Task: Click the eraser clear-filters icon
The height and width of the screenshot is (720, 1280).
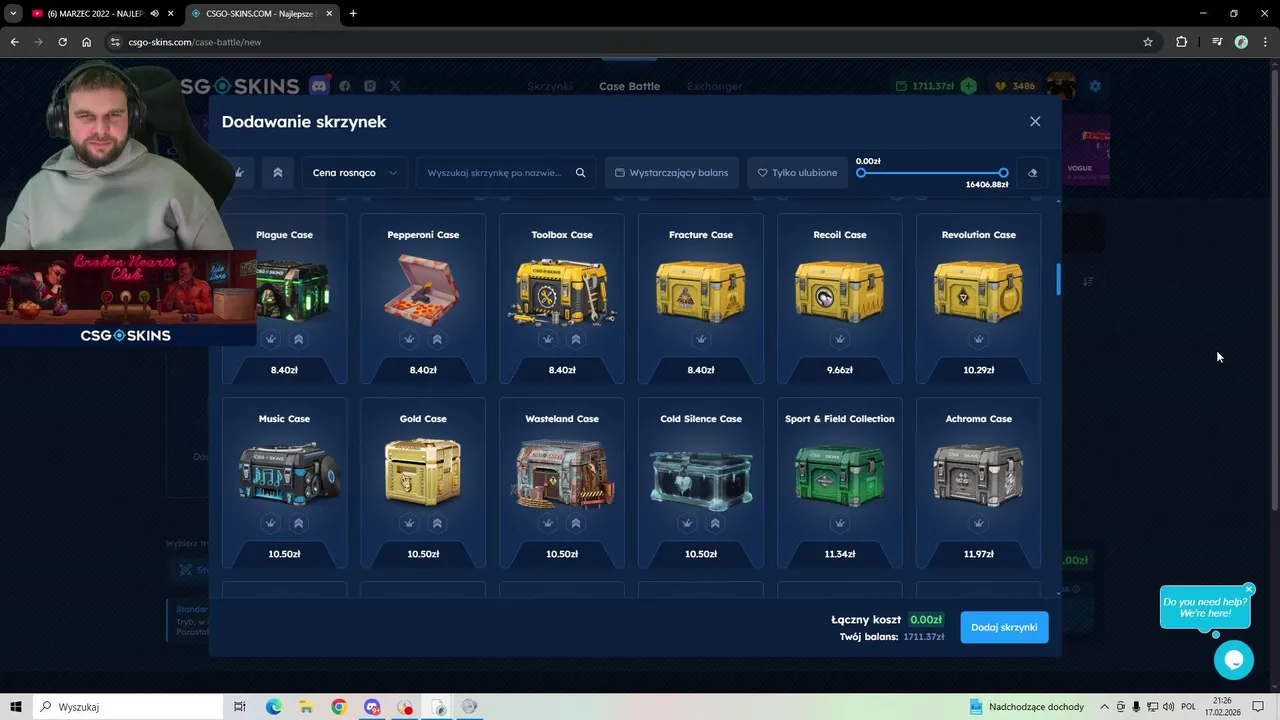Action: (x=1032, y=173)
